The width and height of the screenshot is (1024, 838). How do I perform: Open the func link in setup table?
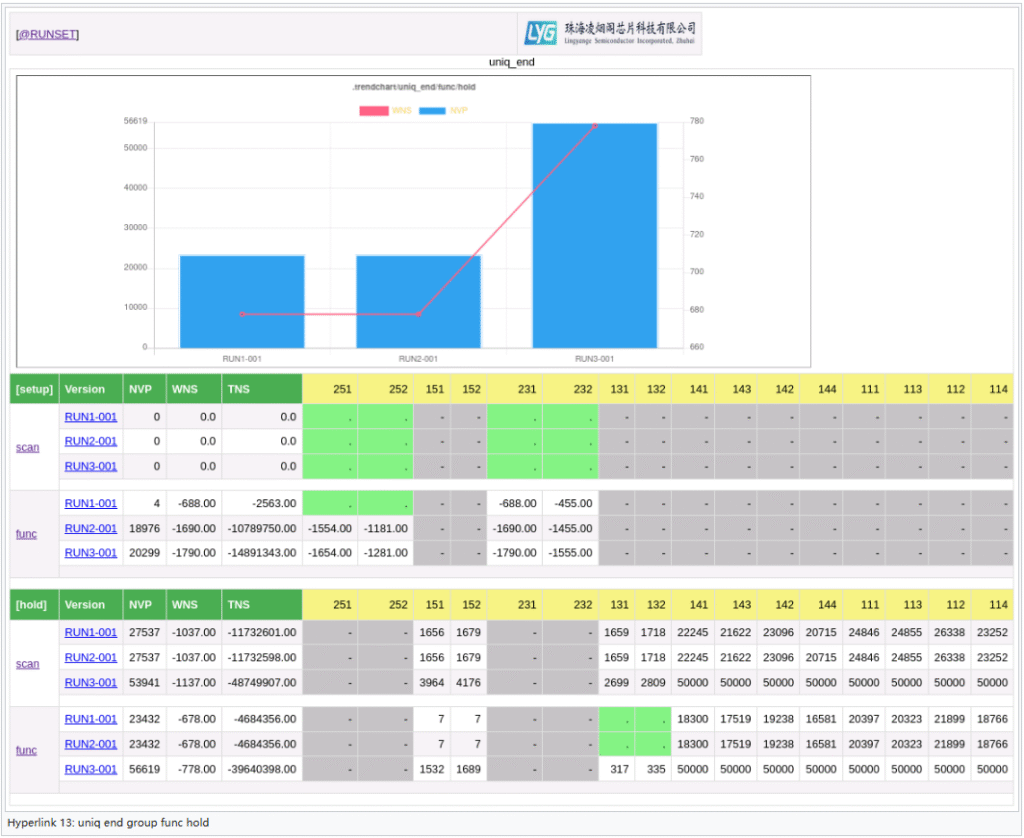tap(26, 534)
